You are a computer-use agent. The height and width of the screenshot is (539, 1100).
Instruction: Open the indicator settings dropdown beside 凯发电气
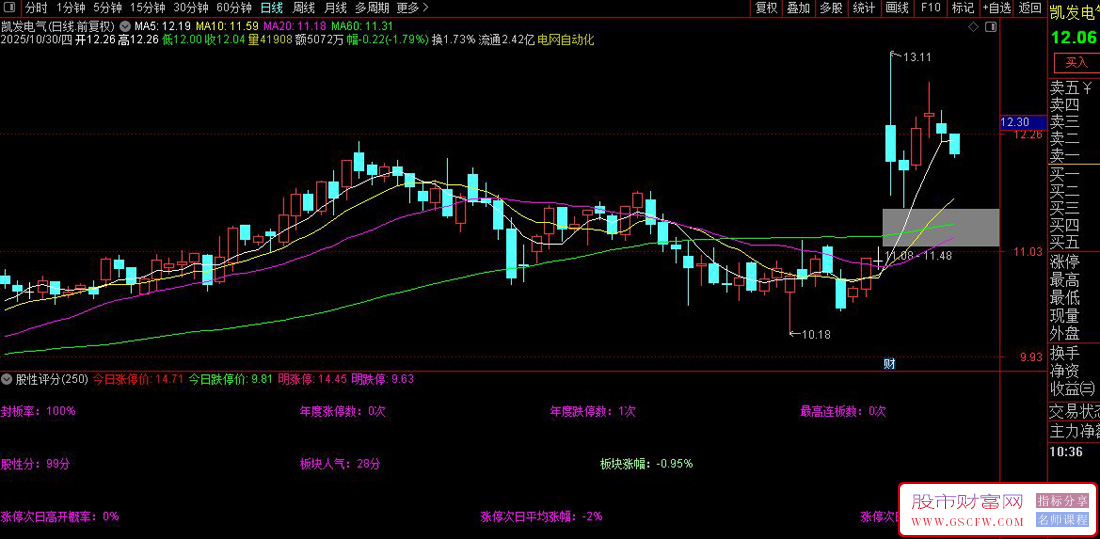(125, 27)
